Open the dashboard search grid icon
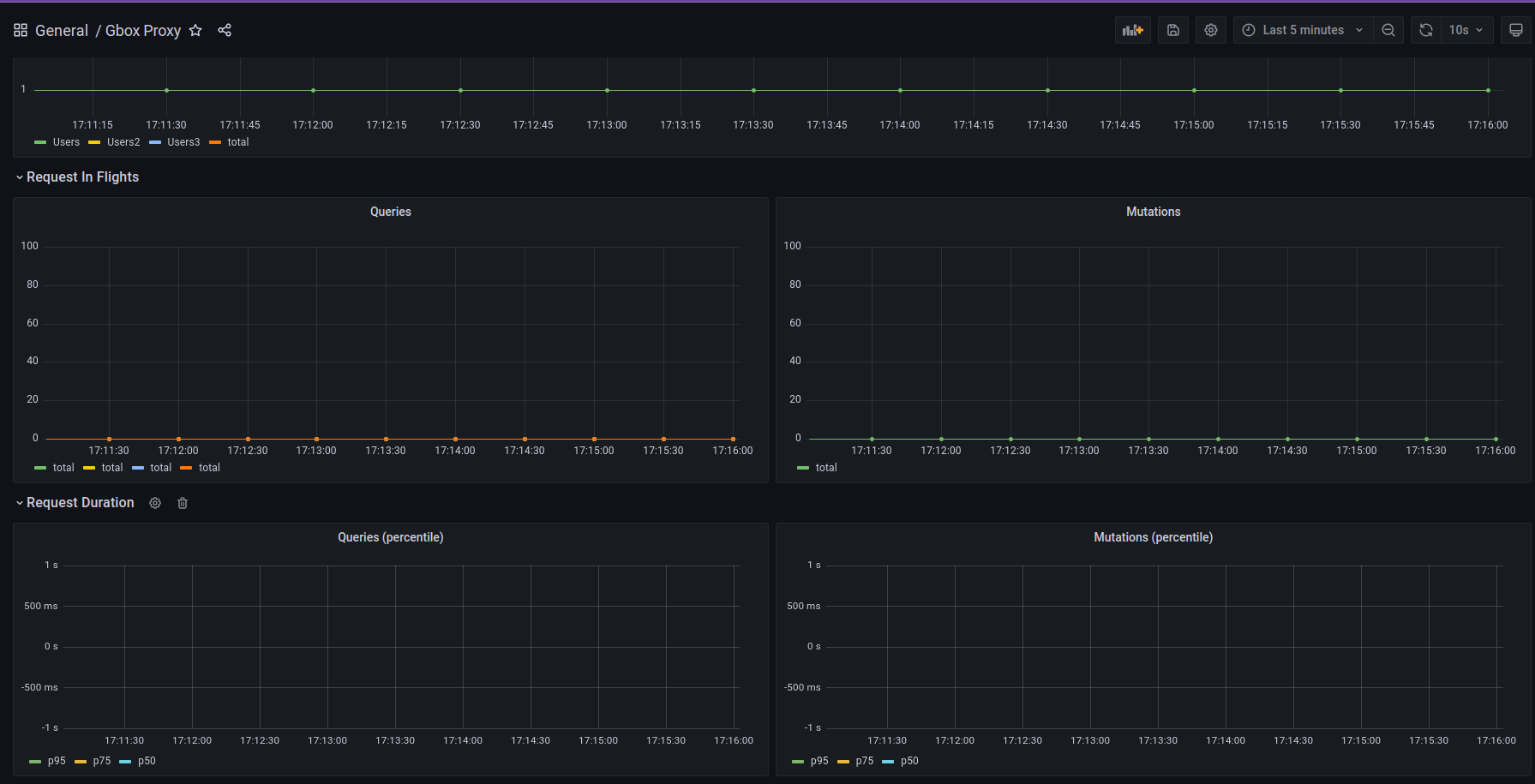The width and height of the screenshot is (1535, 784). [21, 31]
